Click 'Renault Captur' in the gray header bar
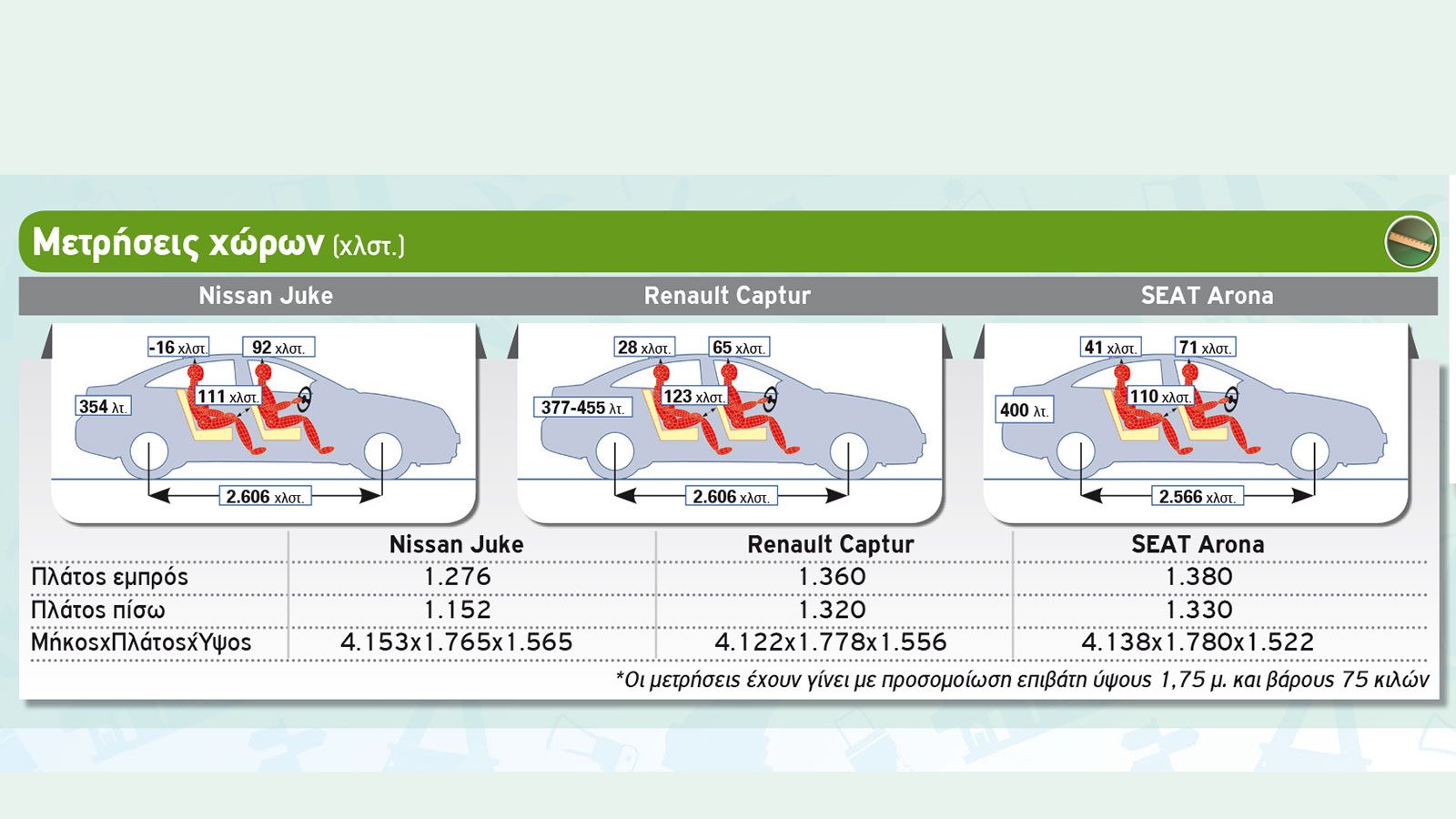This screenshot has height=819, width=1456. click(x=727, y=296)
